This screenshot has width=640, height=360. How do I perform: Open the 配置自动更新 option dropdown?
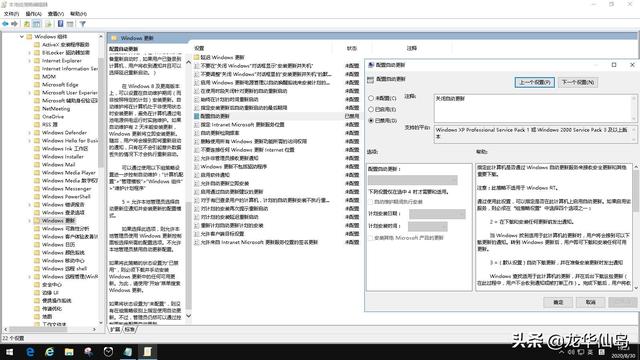412,180
